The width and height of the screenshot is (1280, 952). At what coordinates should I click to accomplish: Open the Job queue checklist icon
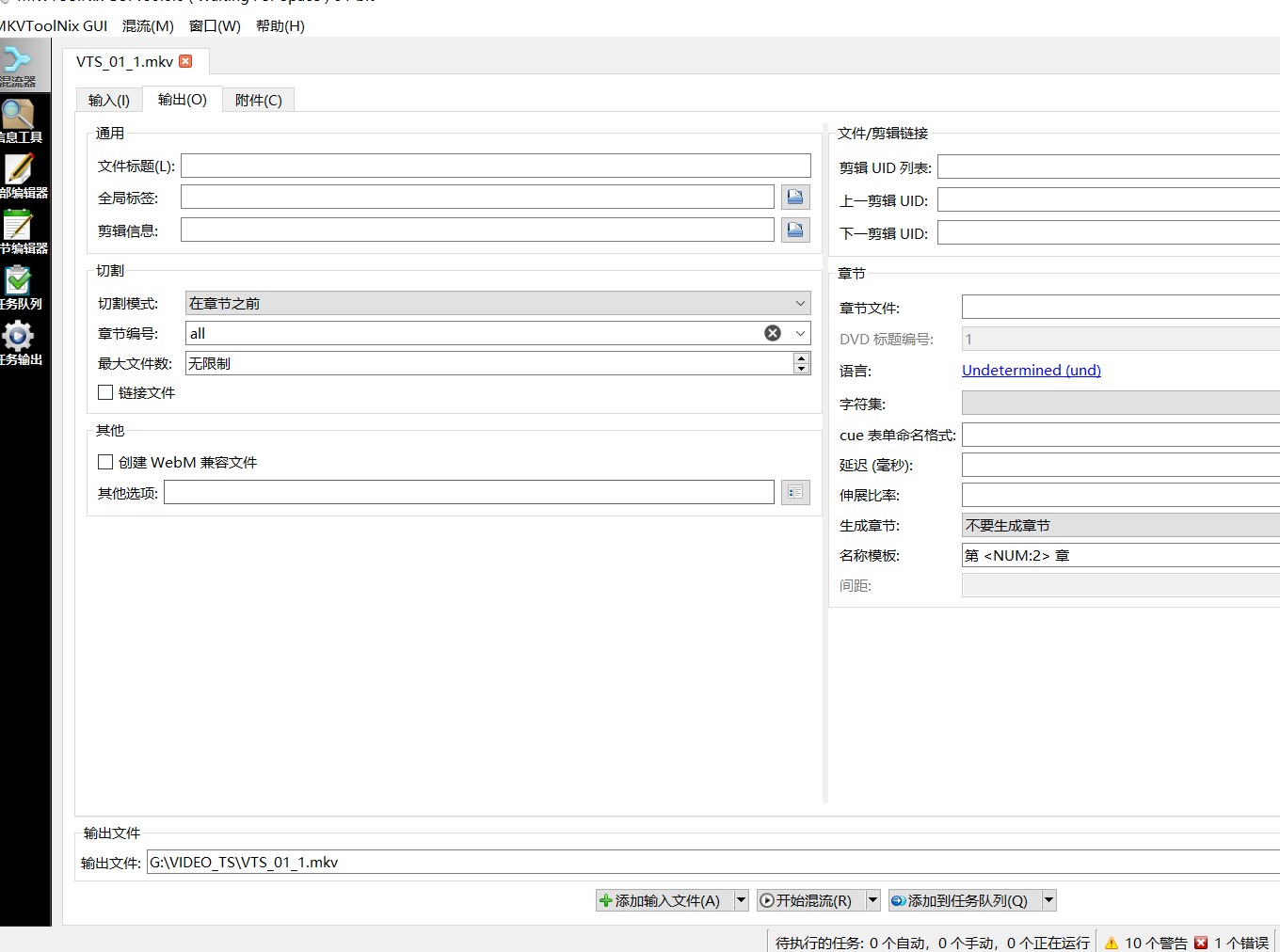coord(17,280)
